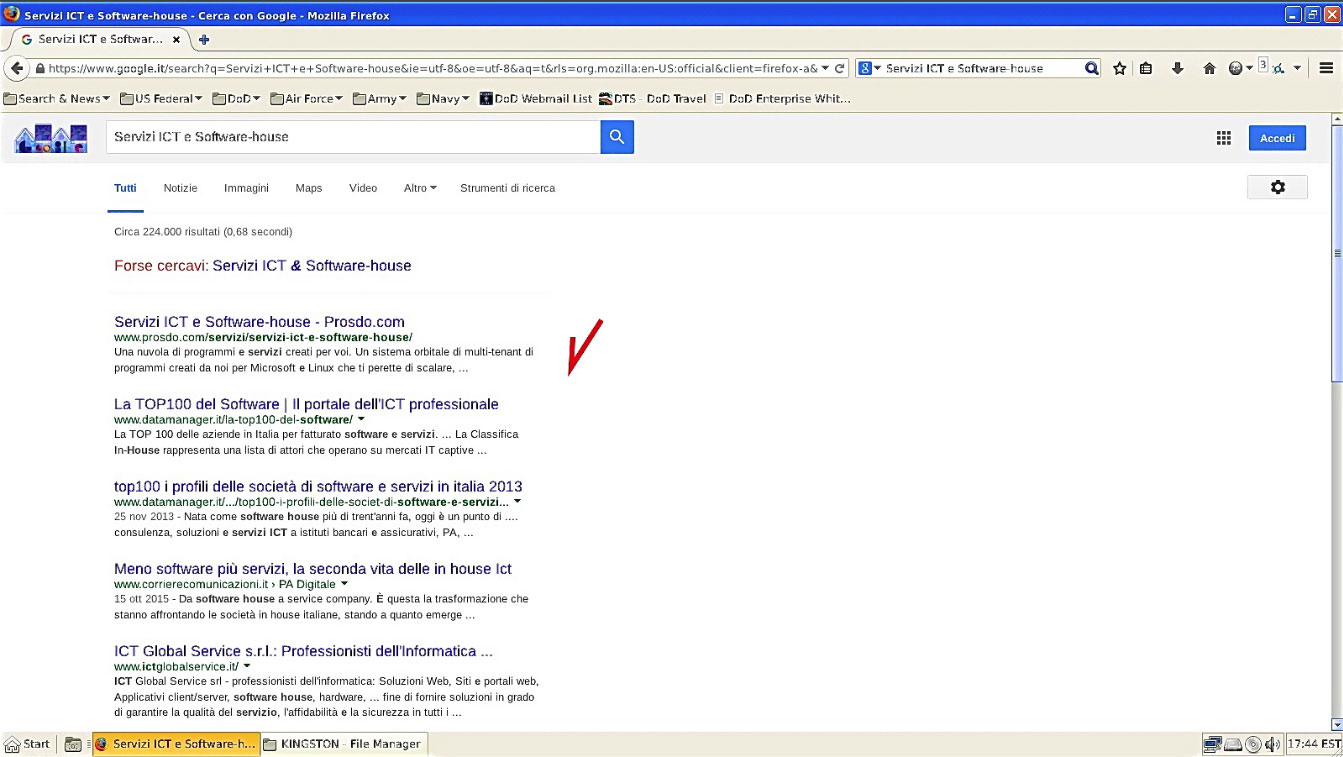Viewport: 1343px width, 757px height.
Task: Expand the Navy bookmarks folder
Action: tap(443, 98)
